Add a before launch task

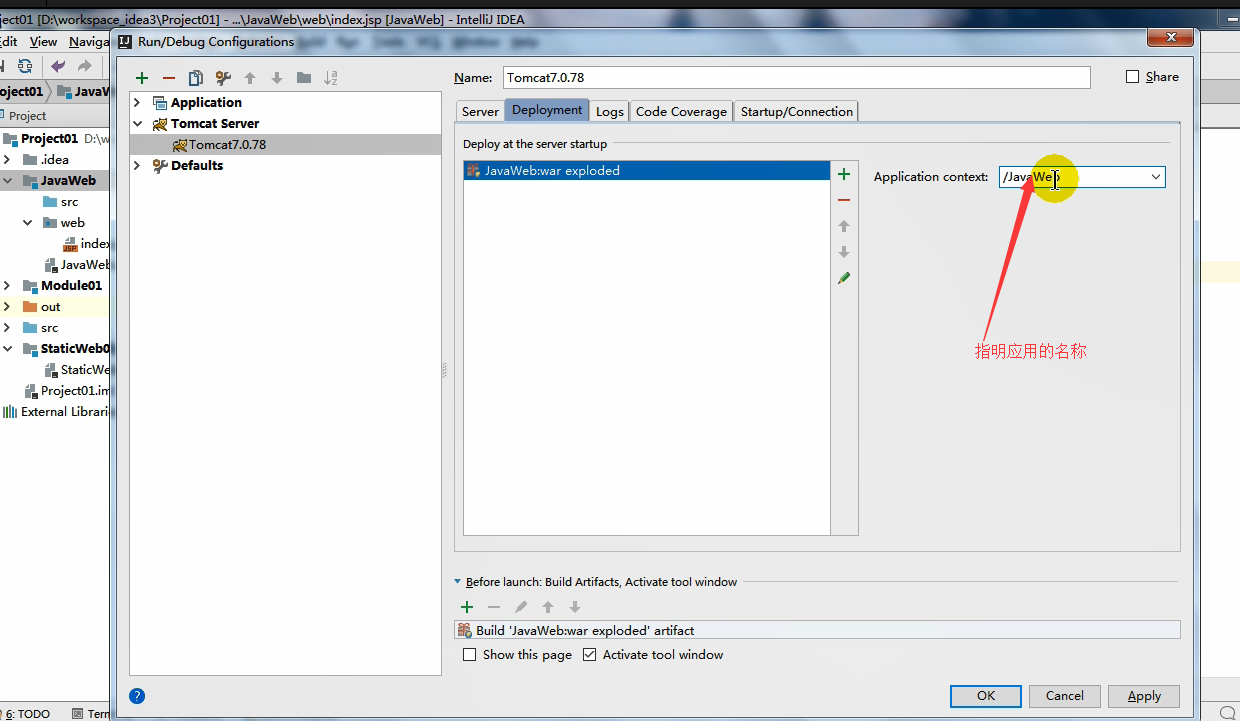[467, 607]
